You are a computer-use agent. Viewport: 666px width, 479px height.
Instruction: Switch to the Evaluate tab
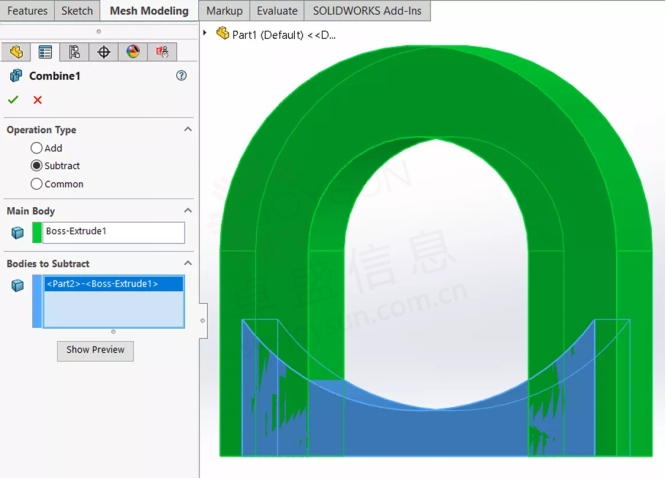coord(277,11)
